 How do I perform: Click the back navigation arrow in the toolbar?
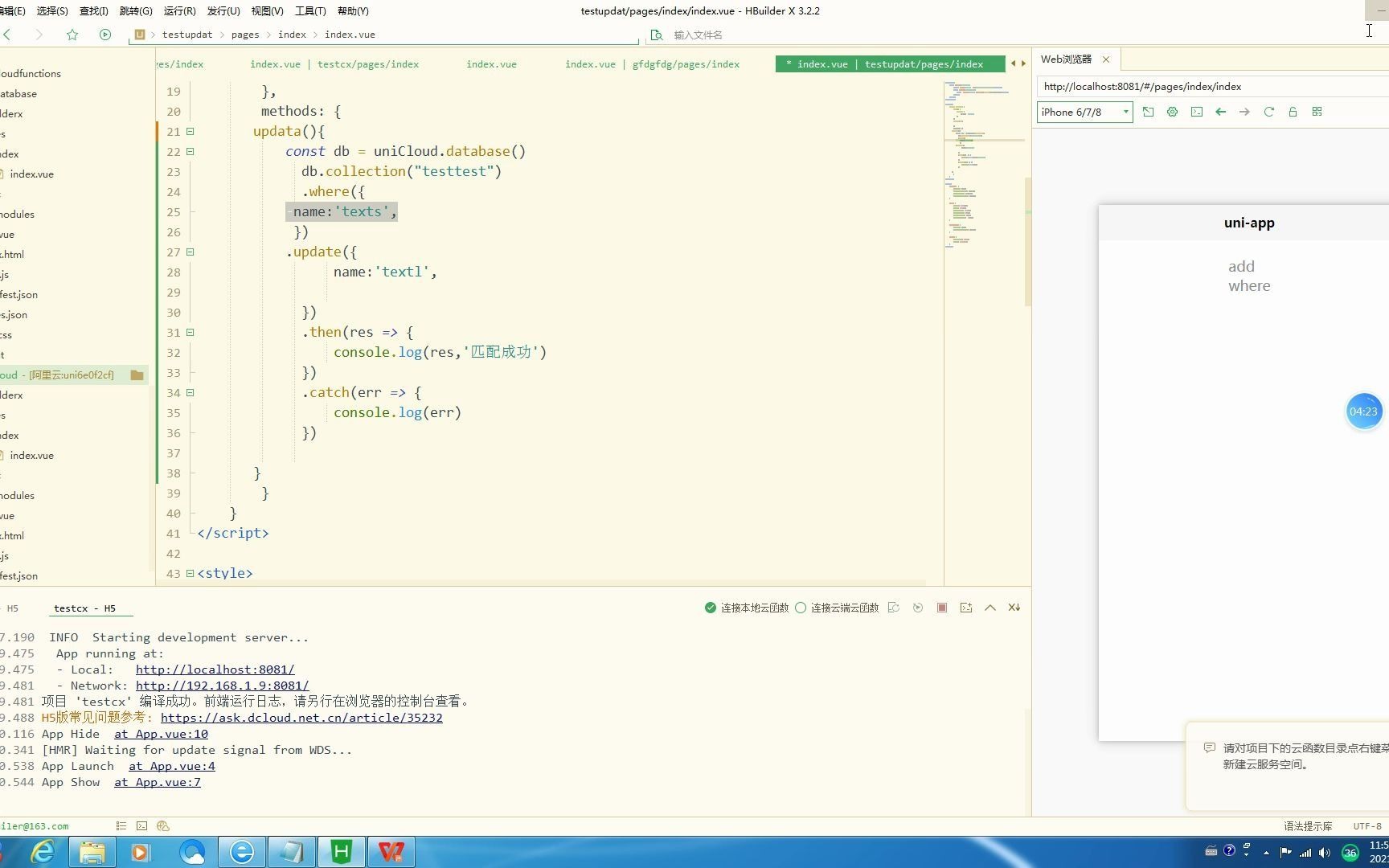coord(7,35)
